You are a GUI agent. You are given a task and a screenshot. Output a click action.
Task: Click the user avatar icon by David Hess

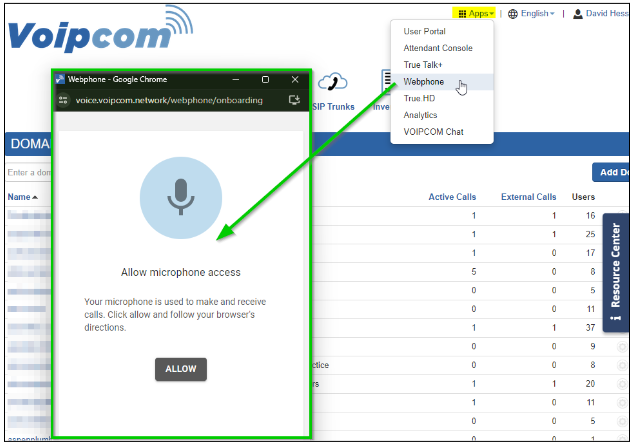pyautogui.click(x=578, y=14)
